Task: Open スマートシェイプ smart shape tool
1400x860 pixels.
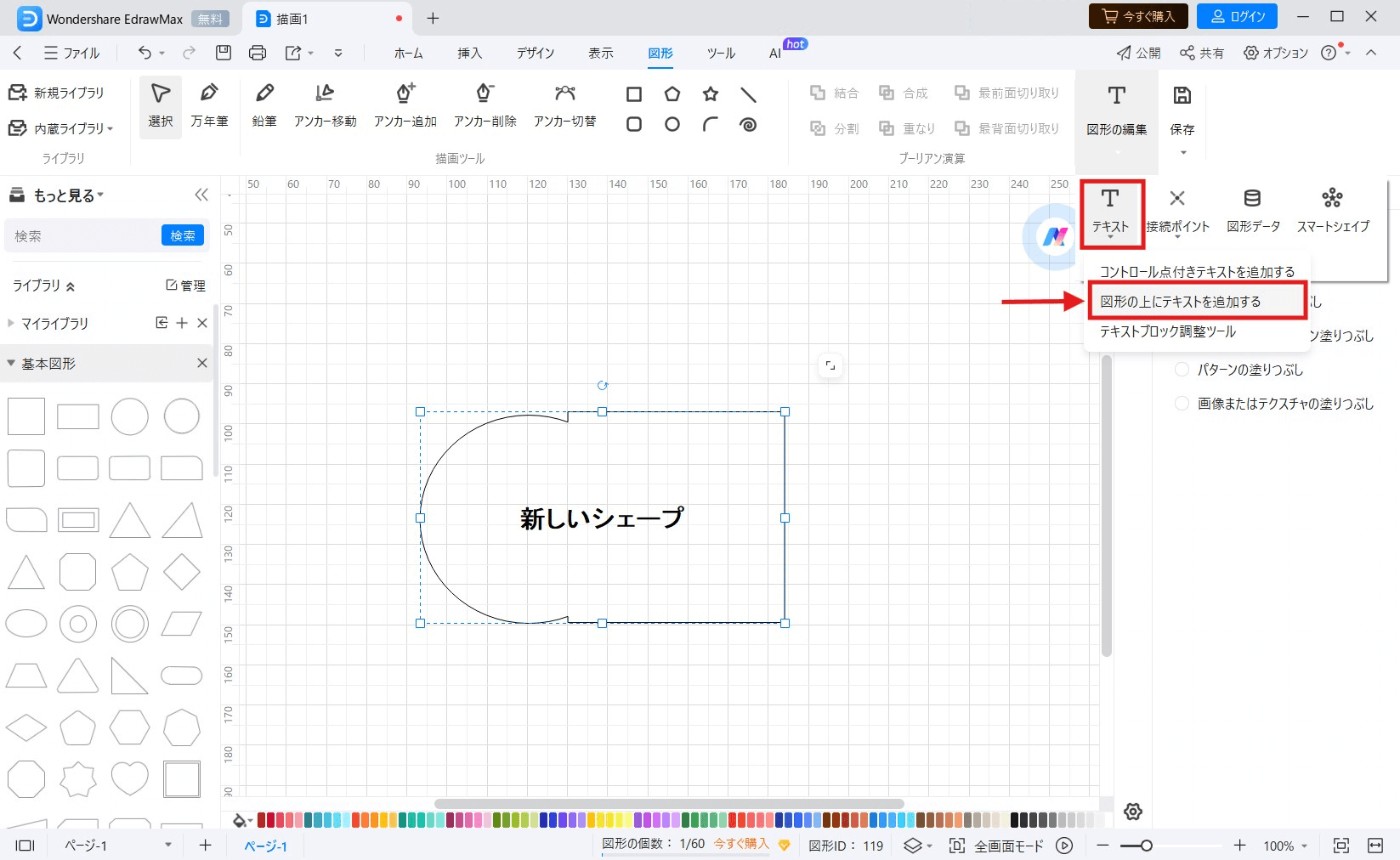Action: point(1333,210)
